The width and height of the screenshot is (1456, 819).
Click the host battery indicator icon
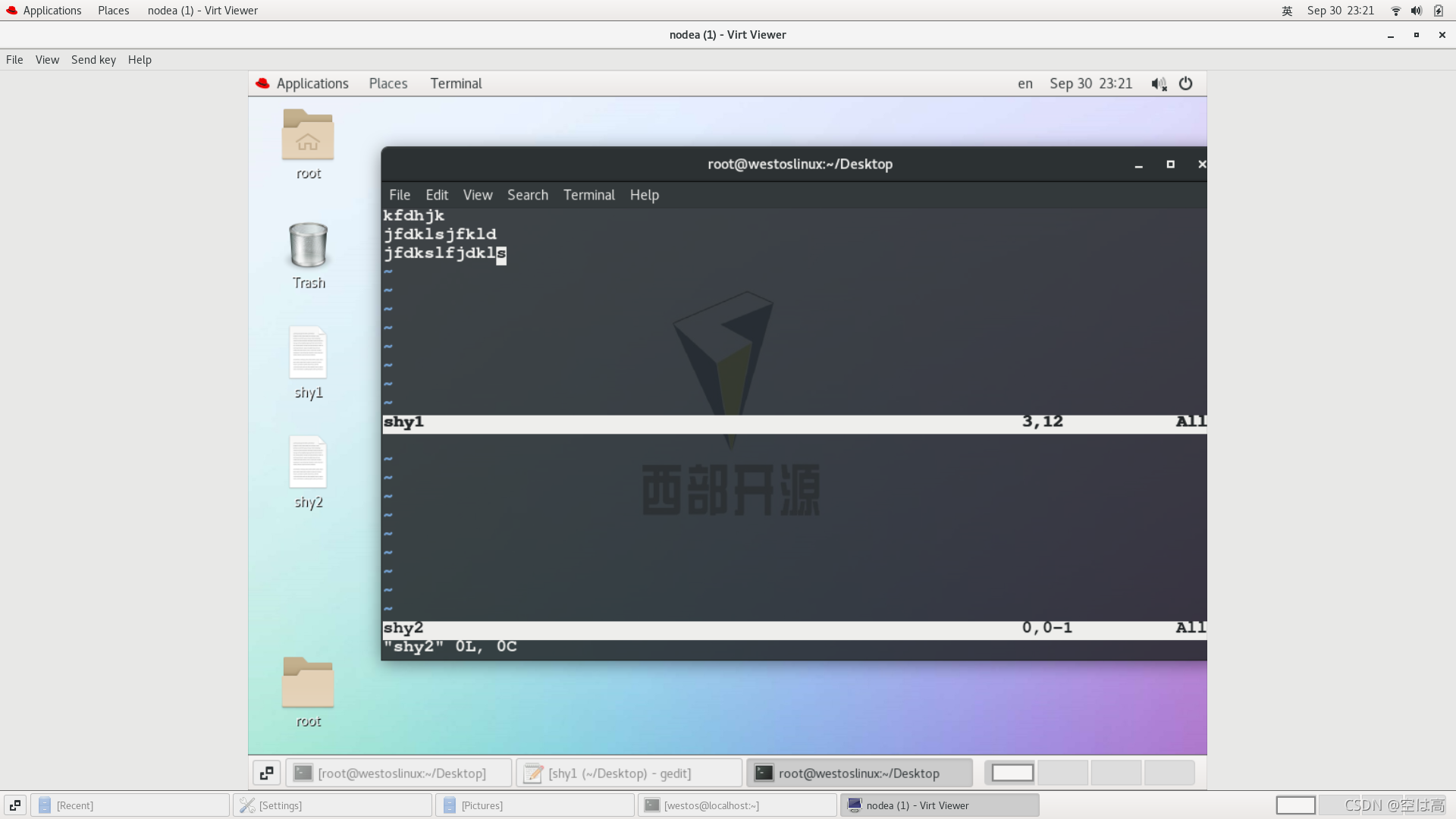coord(1438,11)
